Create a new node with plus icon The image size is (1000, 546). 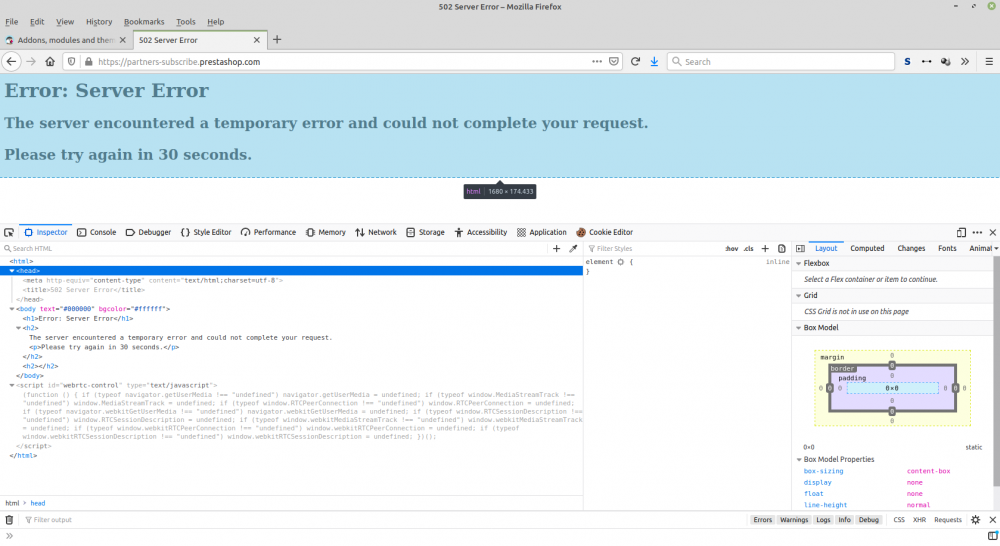(556, 249)
